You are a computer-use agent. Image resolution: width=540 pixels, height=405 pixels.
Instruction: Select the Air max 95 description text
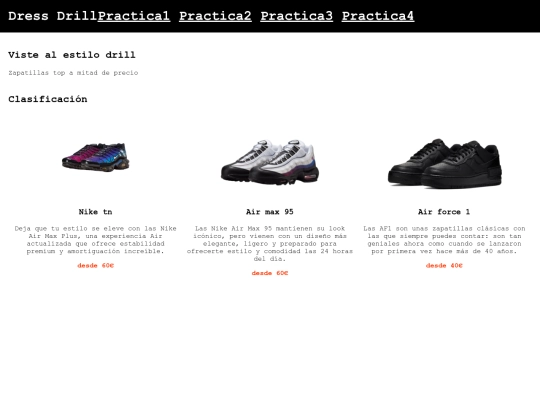point(270,243)
